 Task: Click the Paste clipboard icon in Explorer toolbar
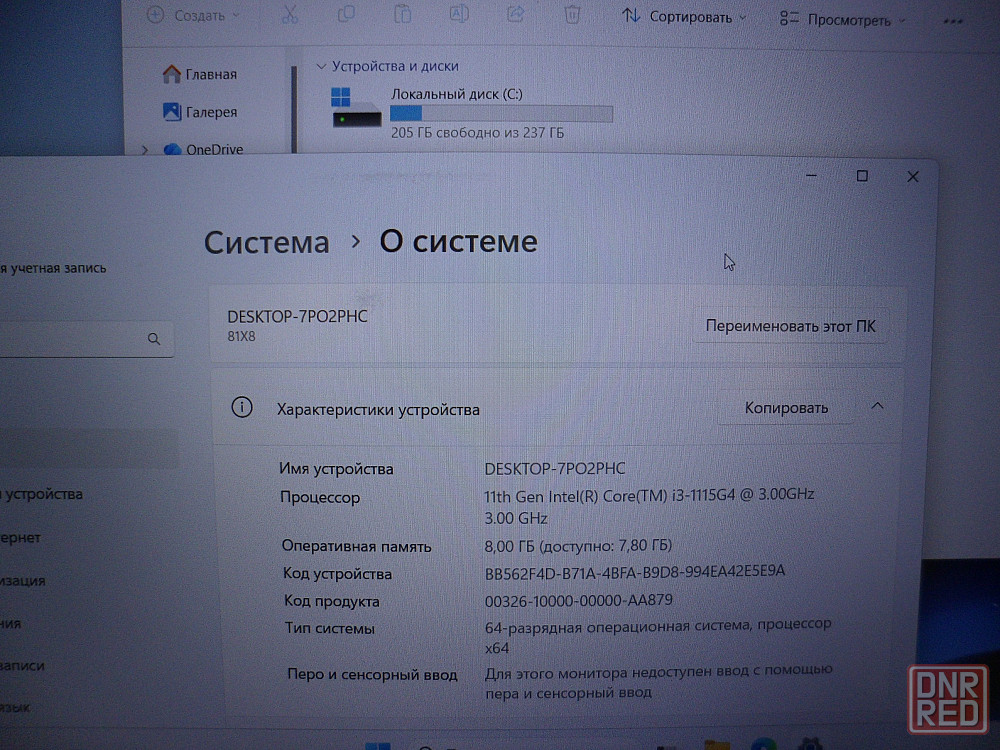(402, 15)
